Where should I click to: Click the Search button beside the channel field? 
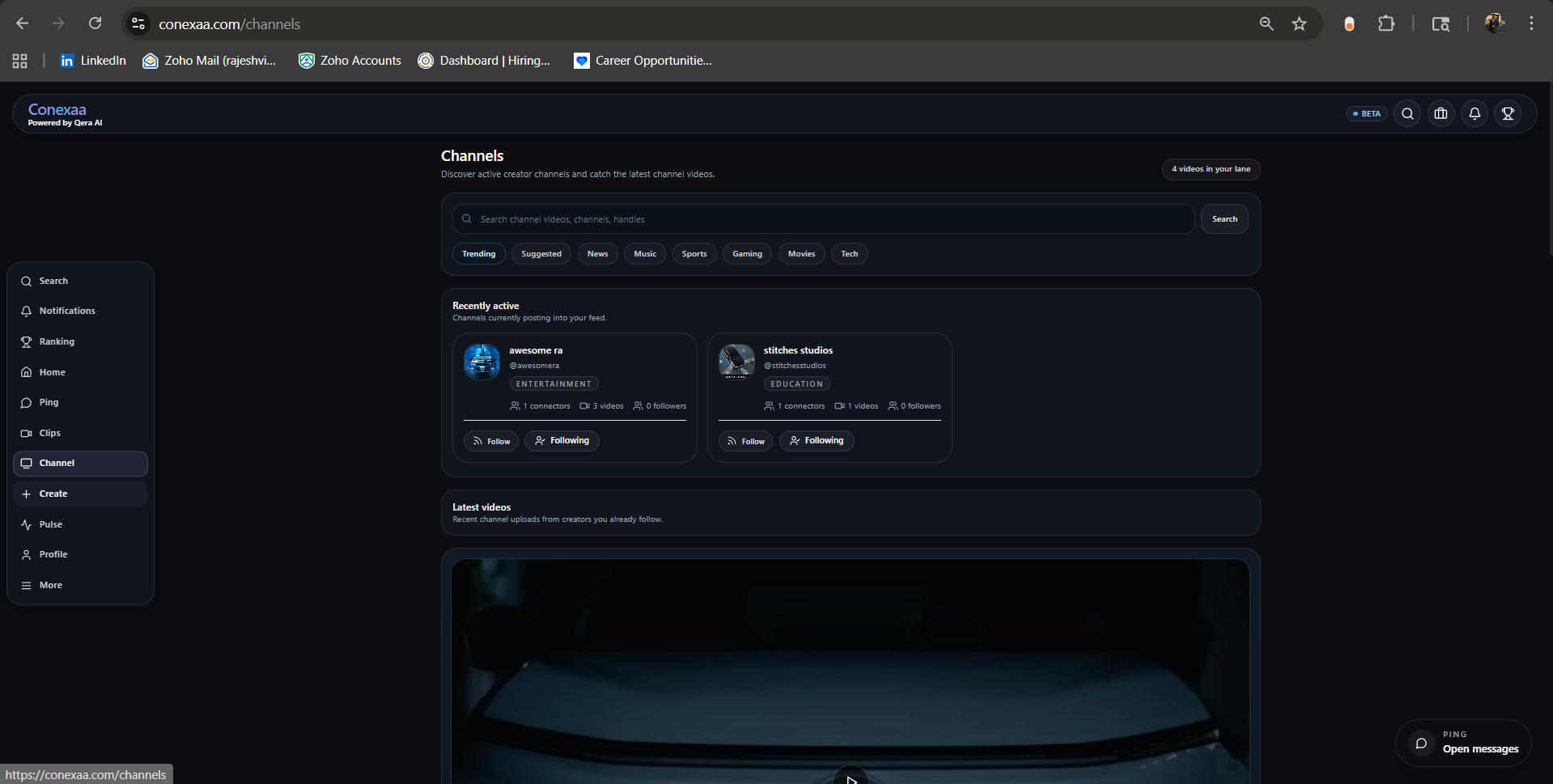point(1224,219)
